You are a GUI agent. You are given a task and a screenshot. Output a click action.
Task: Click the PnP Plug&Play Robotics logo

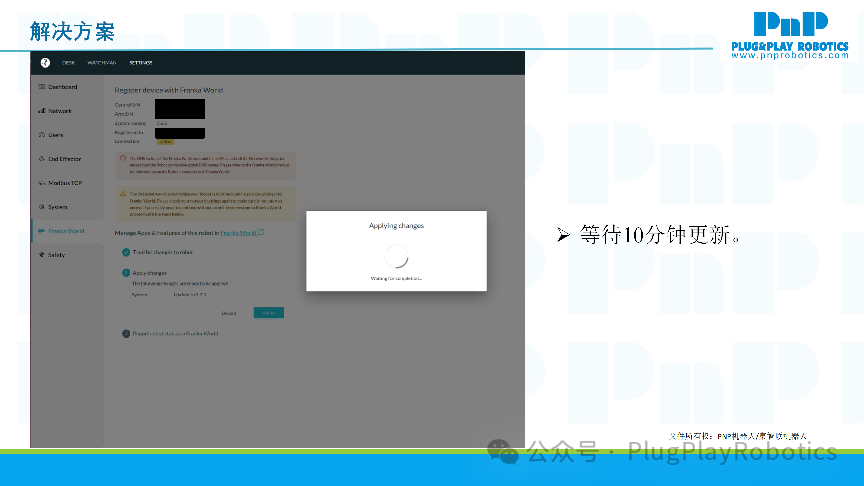tap(790, 35)
